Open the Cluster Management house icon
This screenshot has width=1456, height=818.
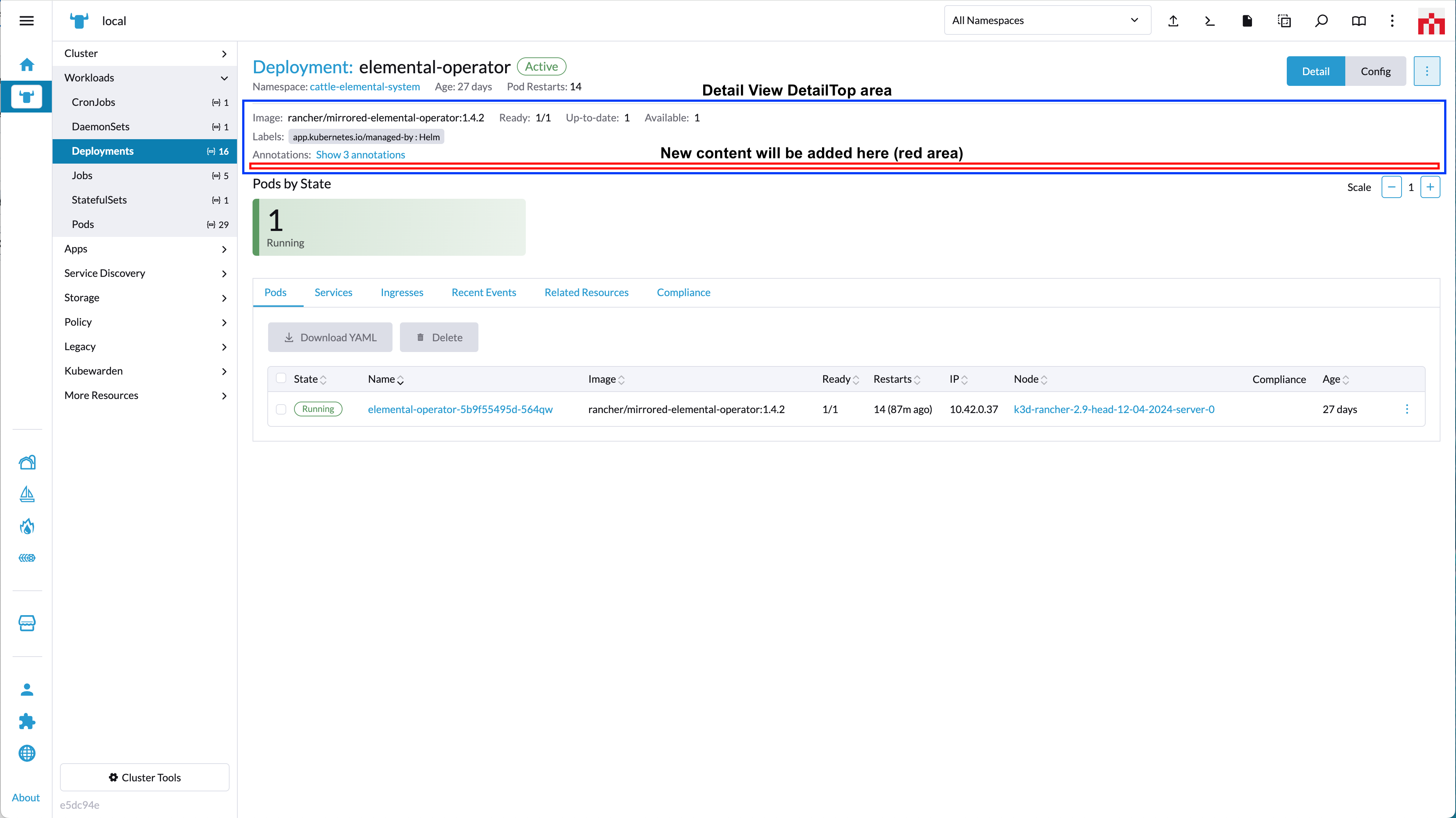click(27, 462)
